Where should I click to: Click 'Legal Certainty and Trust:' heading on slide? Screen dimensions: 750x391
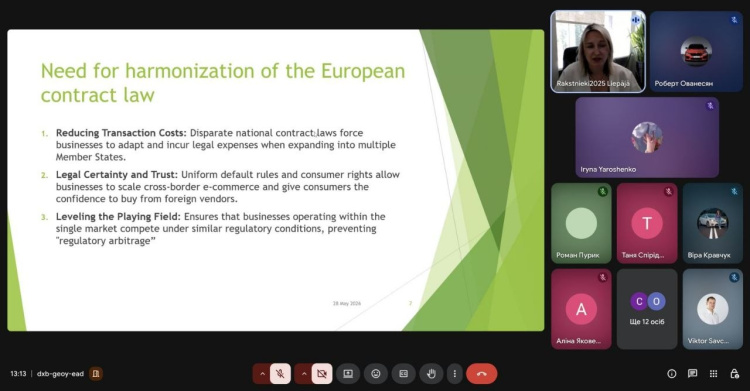point(117,174)
